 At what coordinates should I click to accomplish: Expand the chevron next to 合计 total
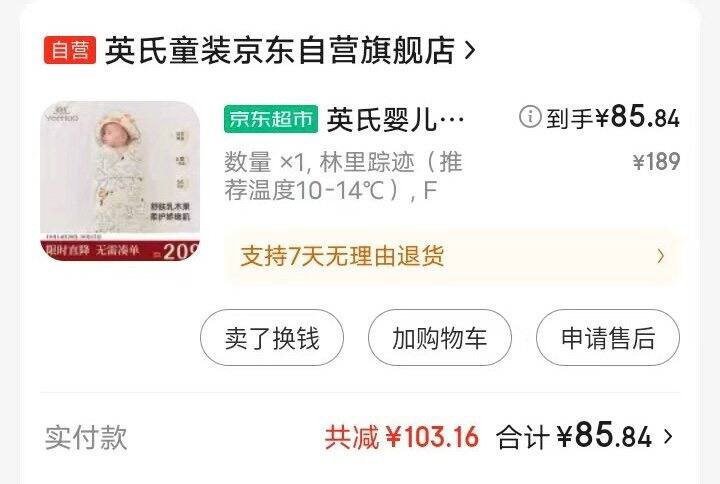point(668,437)
